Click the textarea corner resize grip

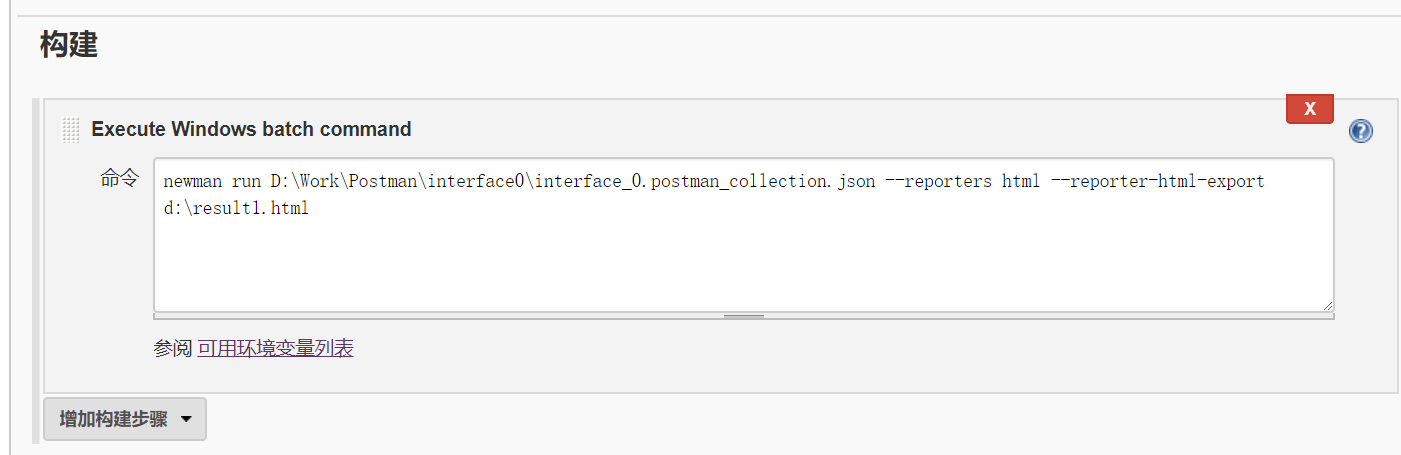[1327, 305]
